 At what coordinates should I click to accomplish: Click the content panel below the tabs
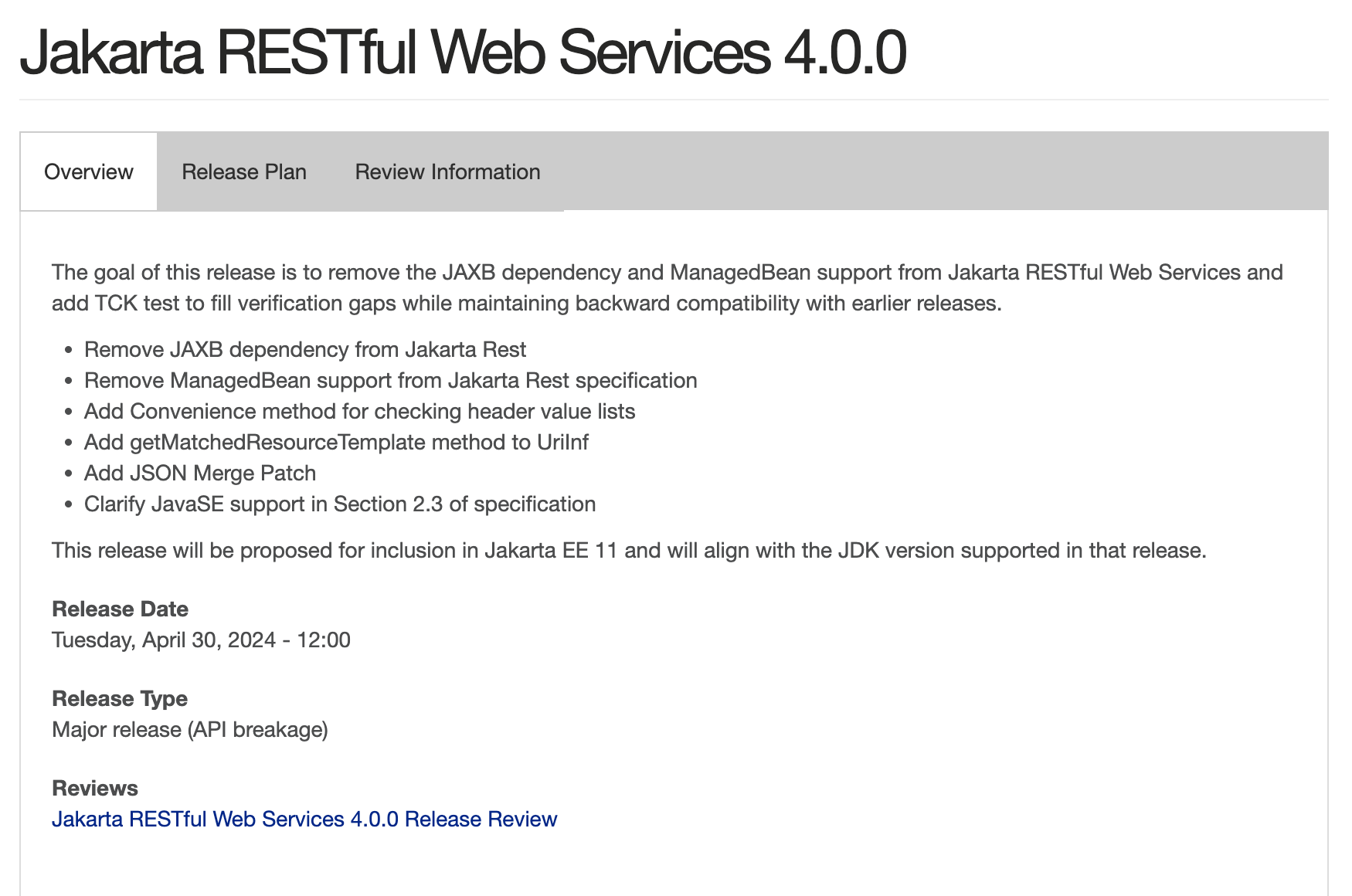pos(1004,695)
